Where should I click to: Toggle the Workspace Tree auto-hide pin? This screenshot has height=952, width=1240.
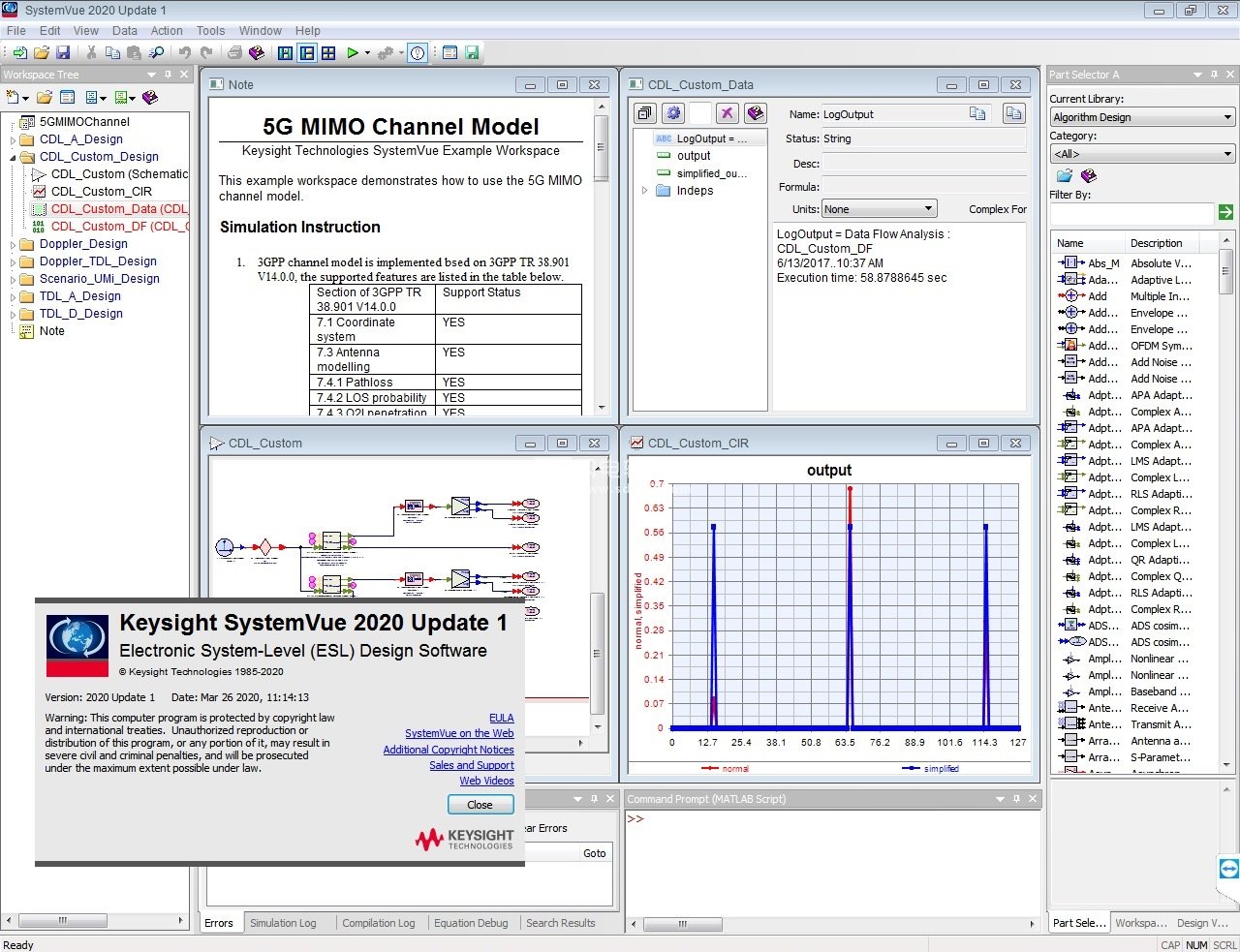(168, 75)
